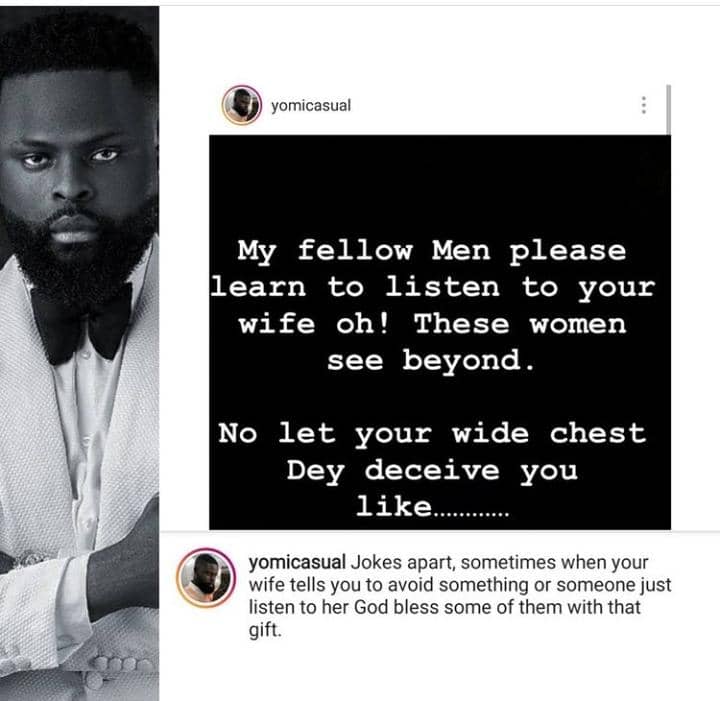Image resolution: width=720 pixels, height=701 pixels.
Task: Click the final caption word "gift."
Action: (265, 630)
